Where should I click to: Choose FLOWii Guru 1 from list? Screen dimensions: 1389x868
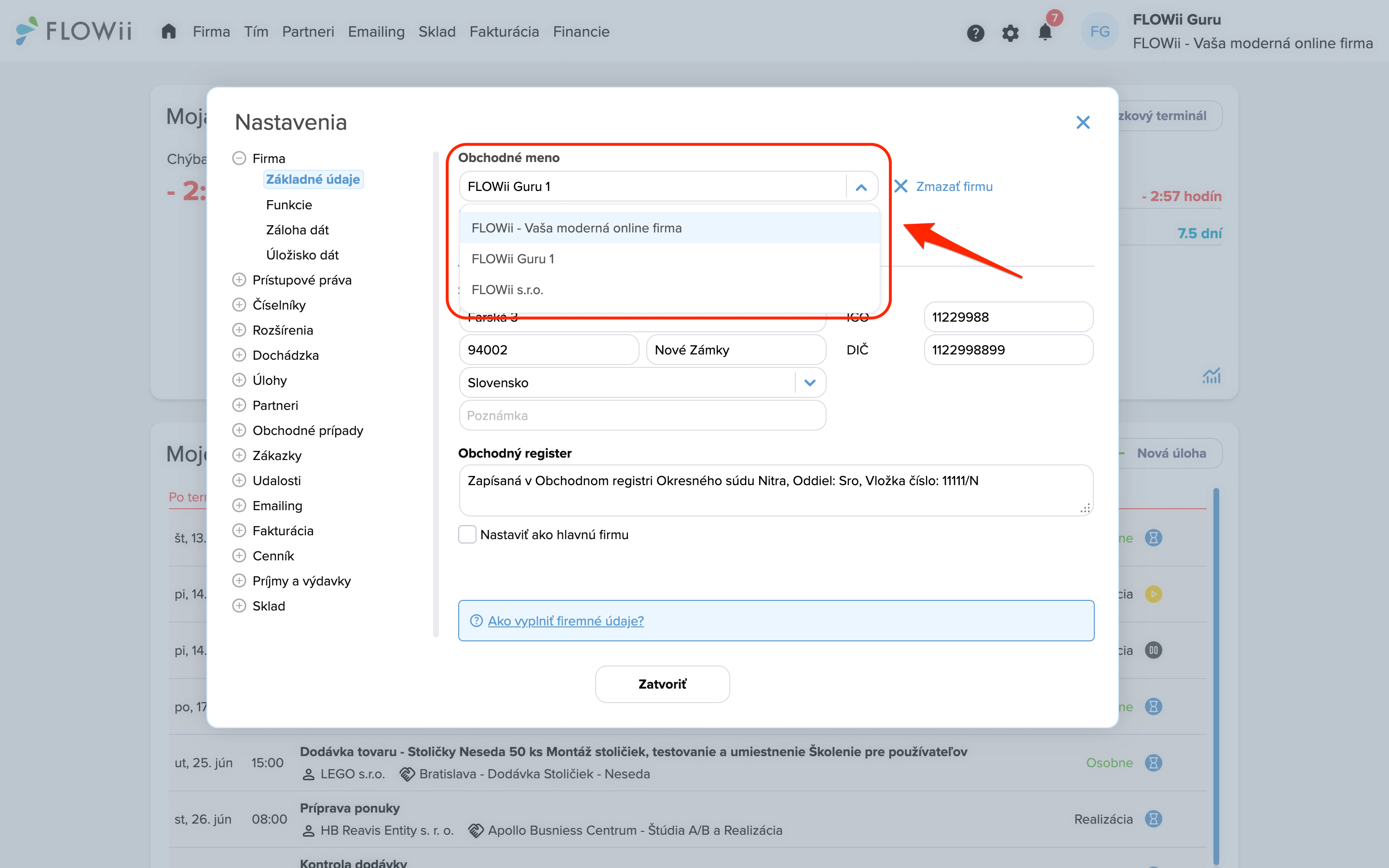coord(669,259)
